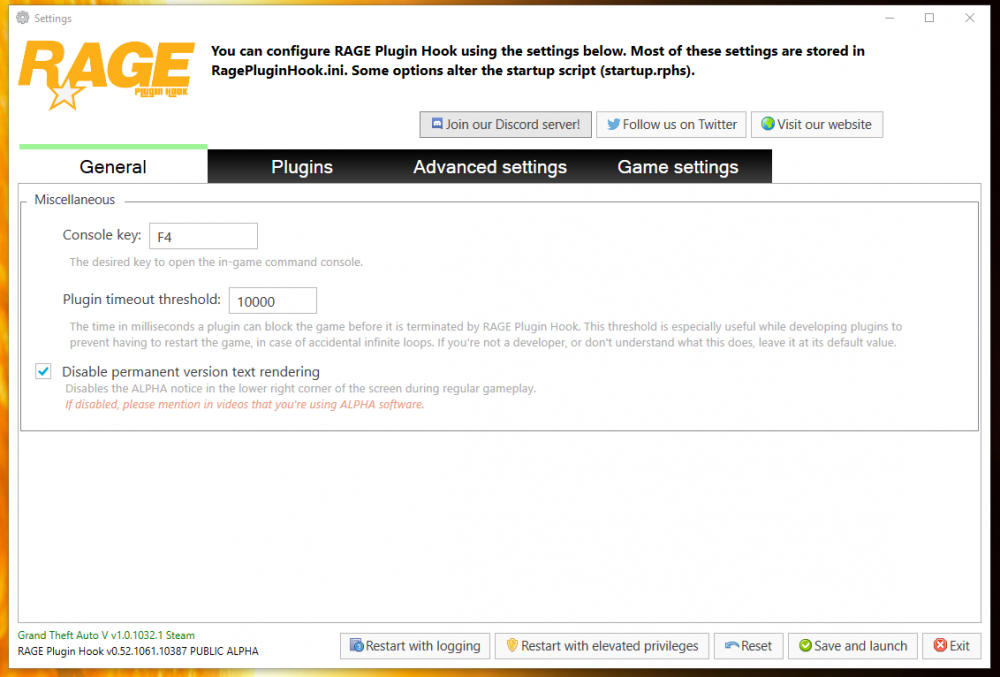Viewport: 1000px width, 677px height.
Task: Restart with logging button text
Action: 423,646
